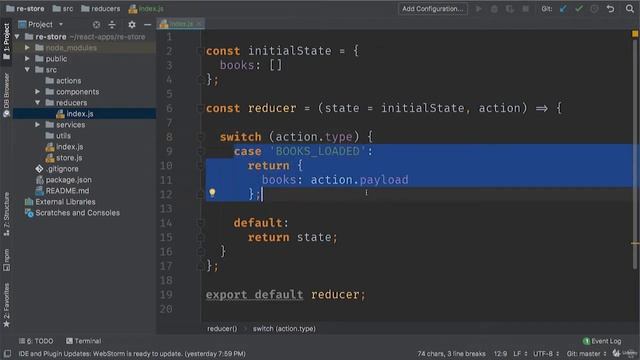This screenshot has width=640, height=360.
Task: Expand the components folder
Action: pyautogui.click(x=38, y=92)
